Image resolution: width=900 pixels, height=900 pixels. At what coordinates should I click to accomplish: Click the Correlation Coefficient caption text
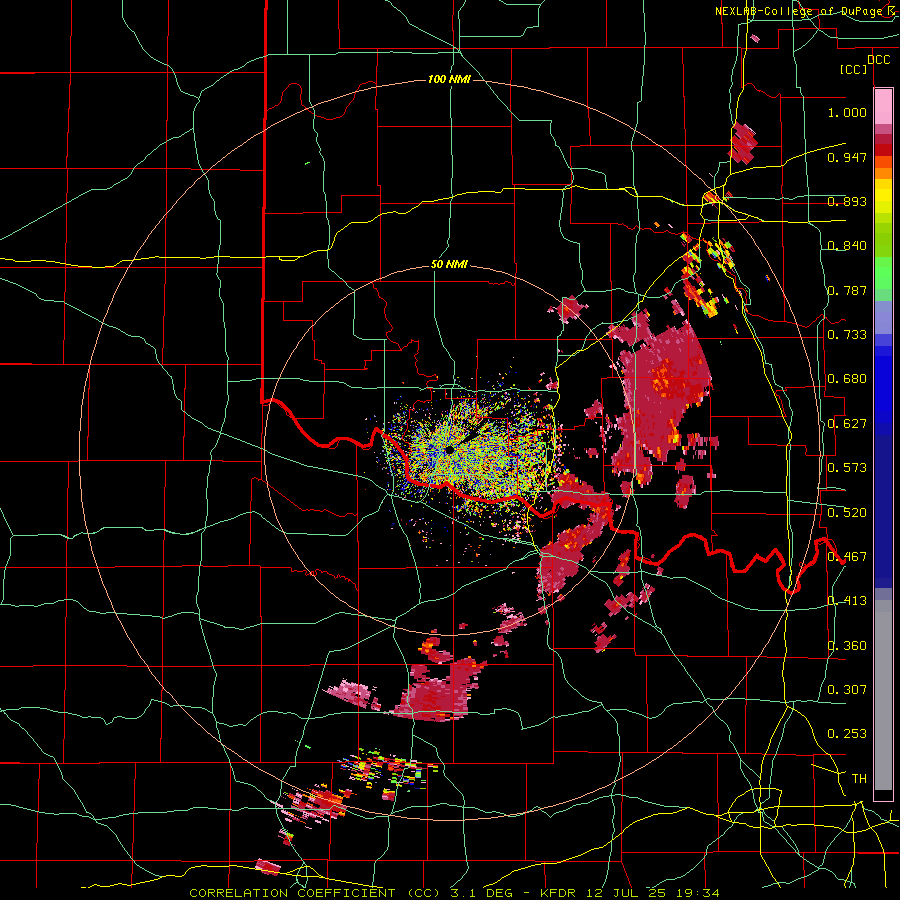(x=454, y=893)
